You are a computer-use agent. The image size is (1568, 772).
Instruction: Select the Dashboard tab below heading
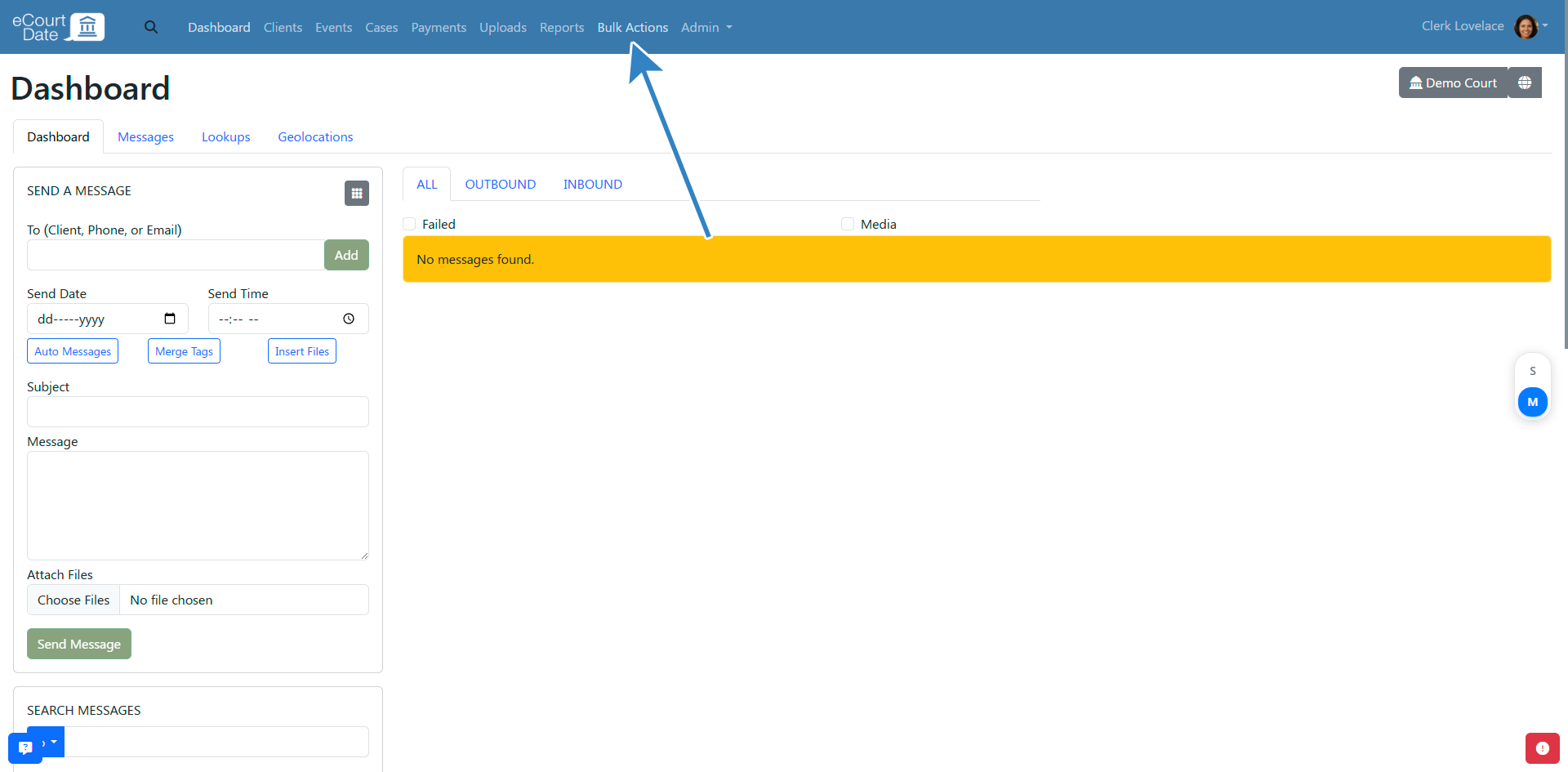tap(58, 136)
